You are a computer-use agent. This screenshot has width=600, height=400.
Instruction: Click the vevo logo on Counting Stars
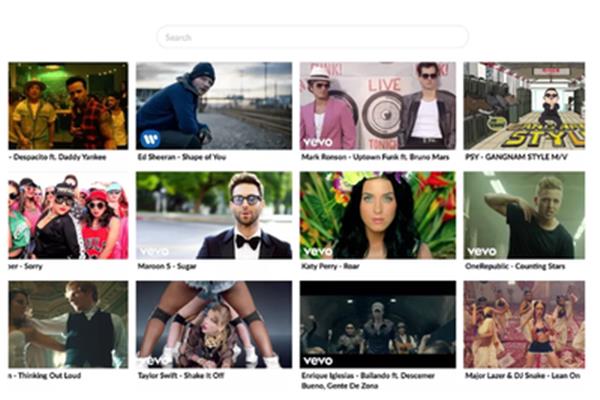point(482,252)
